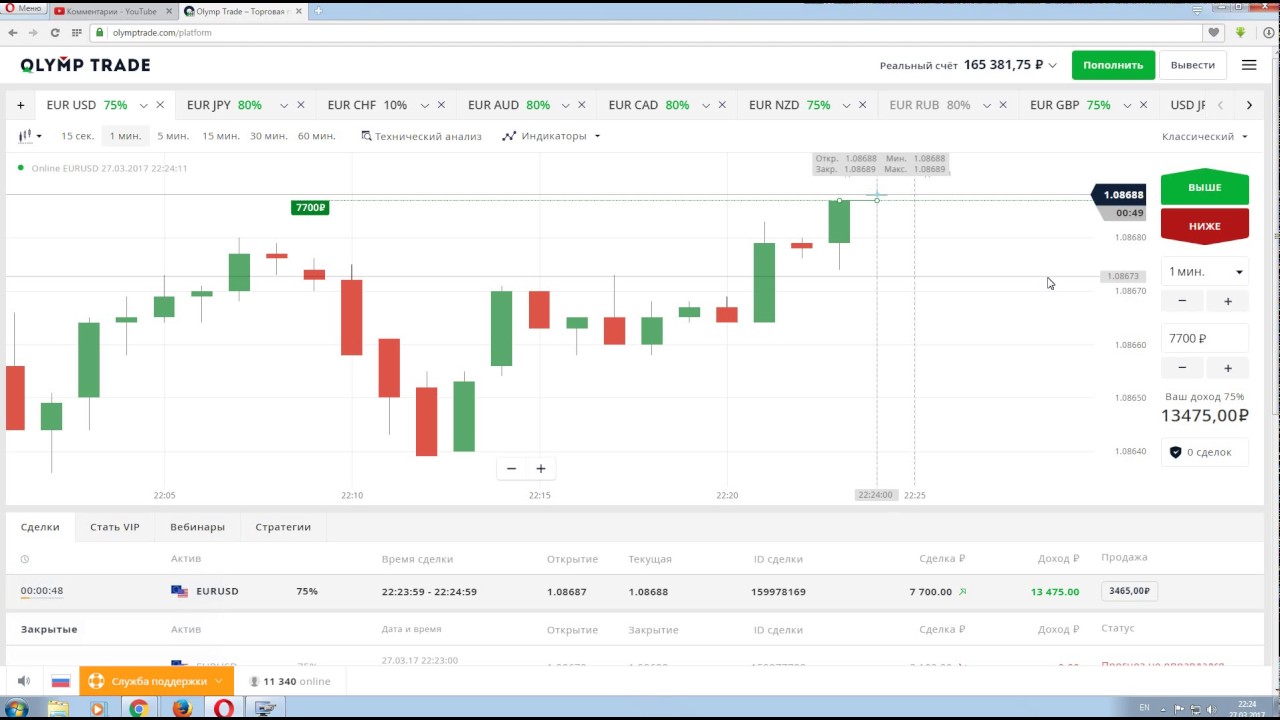Open the Стать VIP tab
Screen dimensions: 1280x720
click(x=115, y=527)
